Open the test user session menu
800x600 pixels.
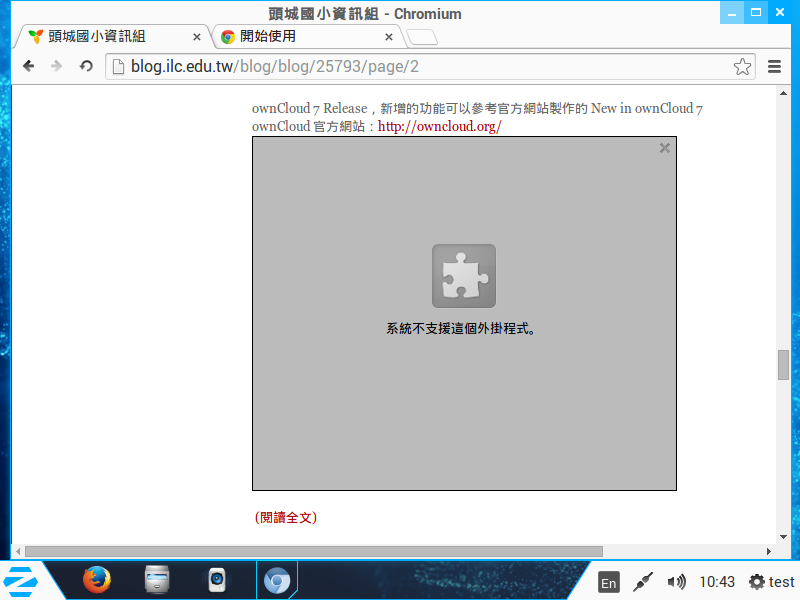click(771, 582)
